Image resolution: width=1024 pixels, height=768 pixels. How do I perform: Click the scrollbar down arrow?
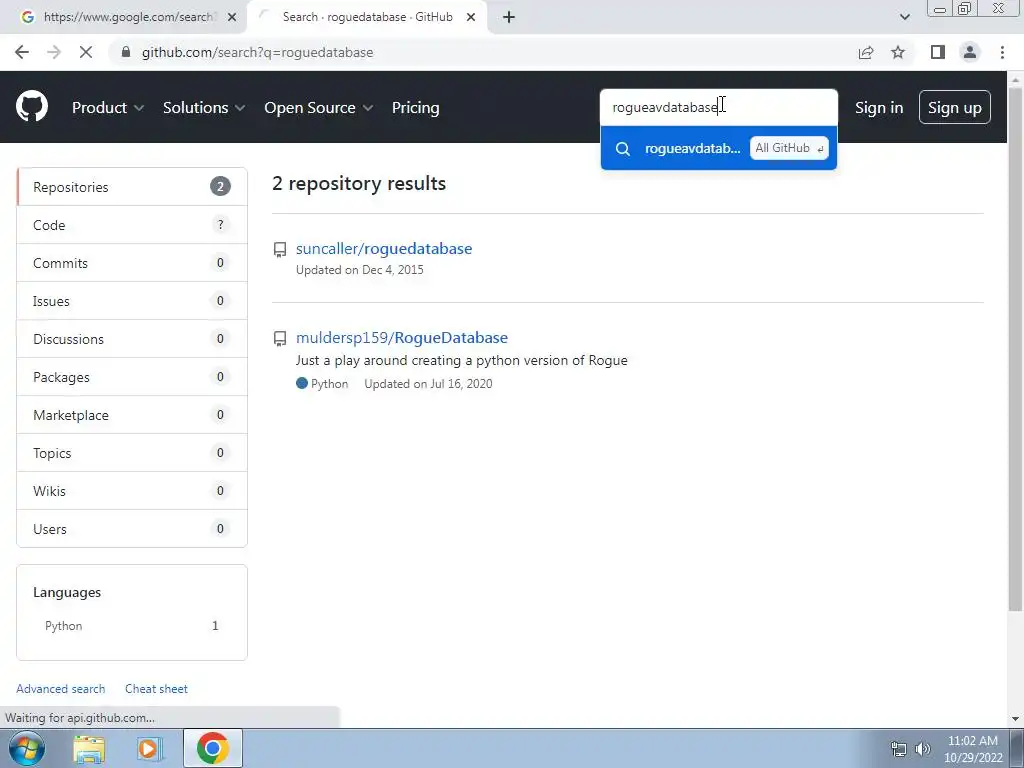point(1015,719)
